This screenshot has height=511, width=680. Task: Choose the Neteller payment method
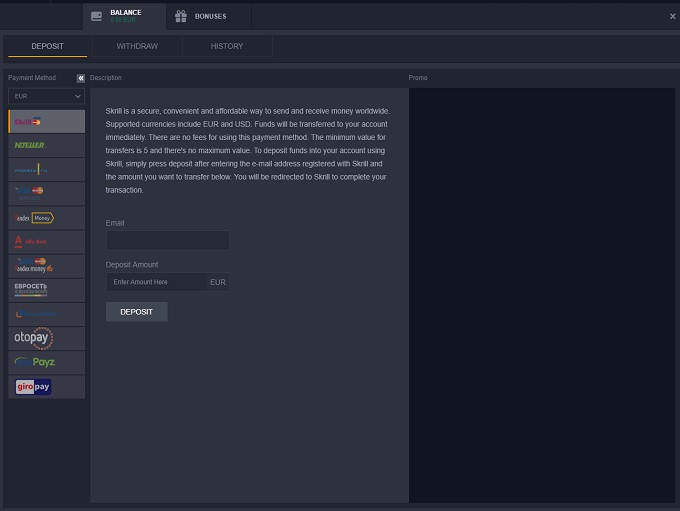point(46,145)
